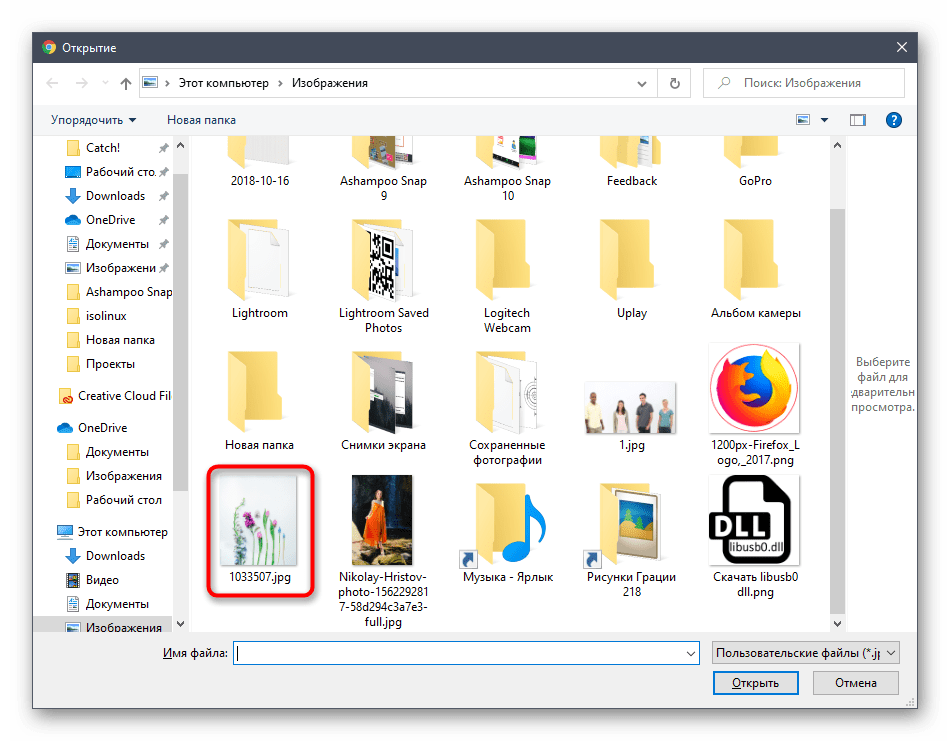The width and height of the screenshot is (950, 741).
Task: Click the change view icon
Action: pyautogui.click(x=803, y=120)
